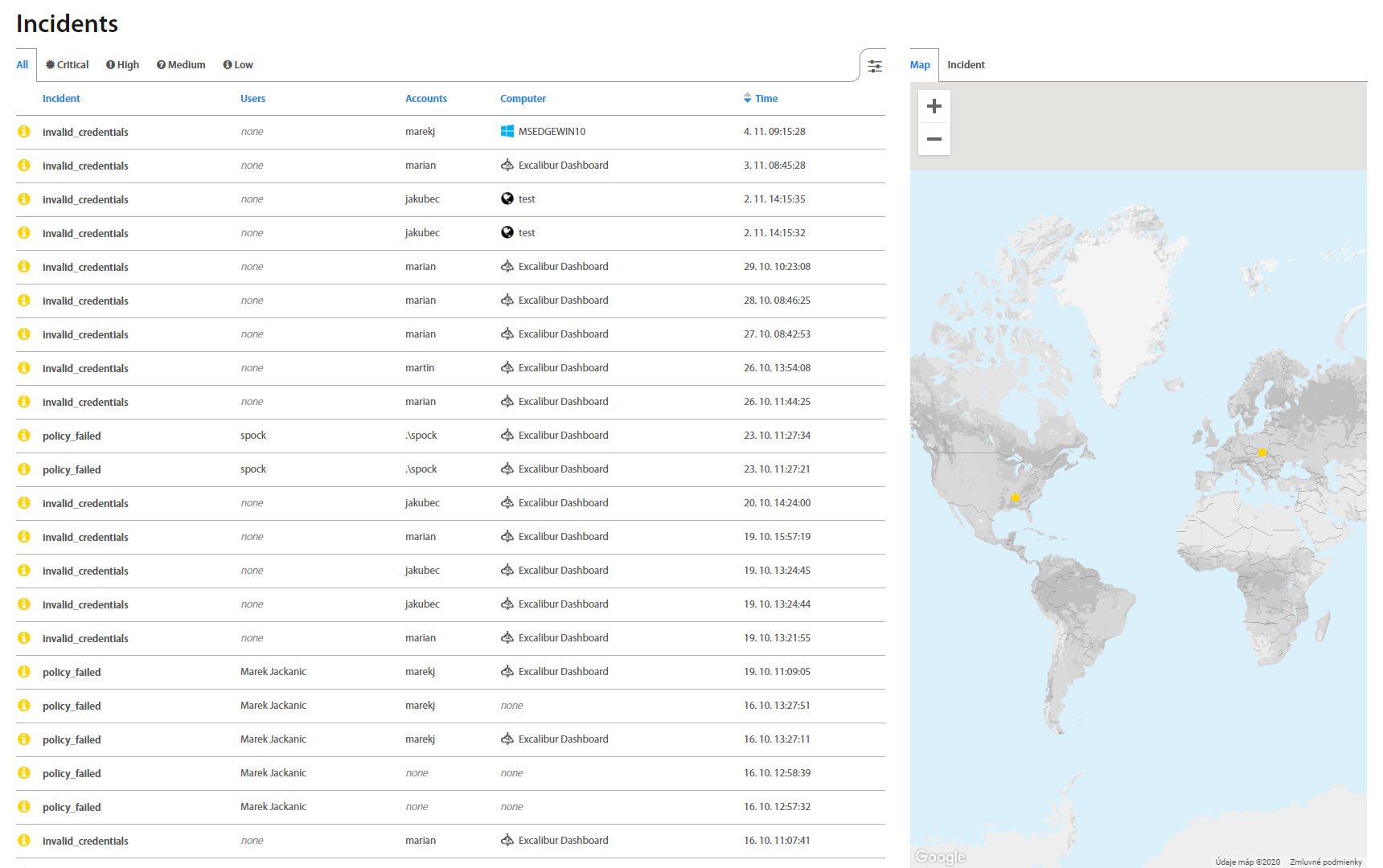Sort the table by Time column

coord(765,99)
